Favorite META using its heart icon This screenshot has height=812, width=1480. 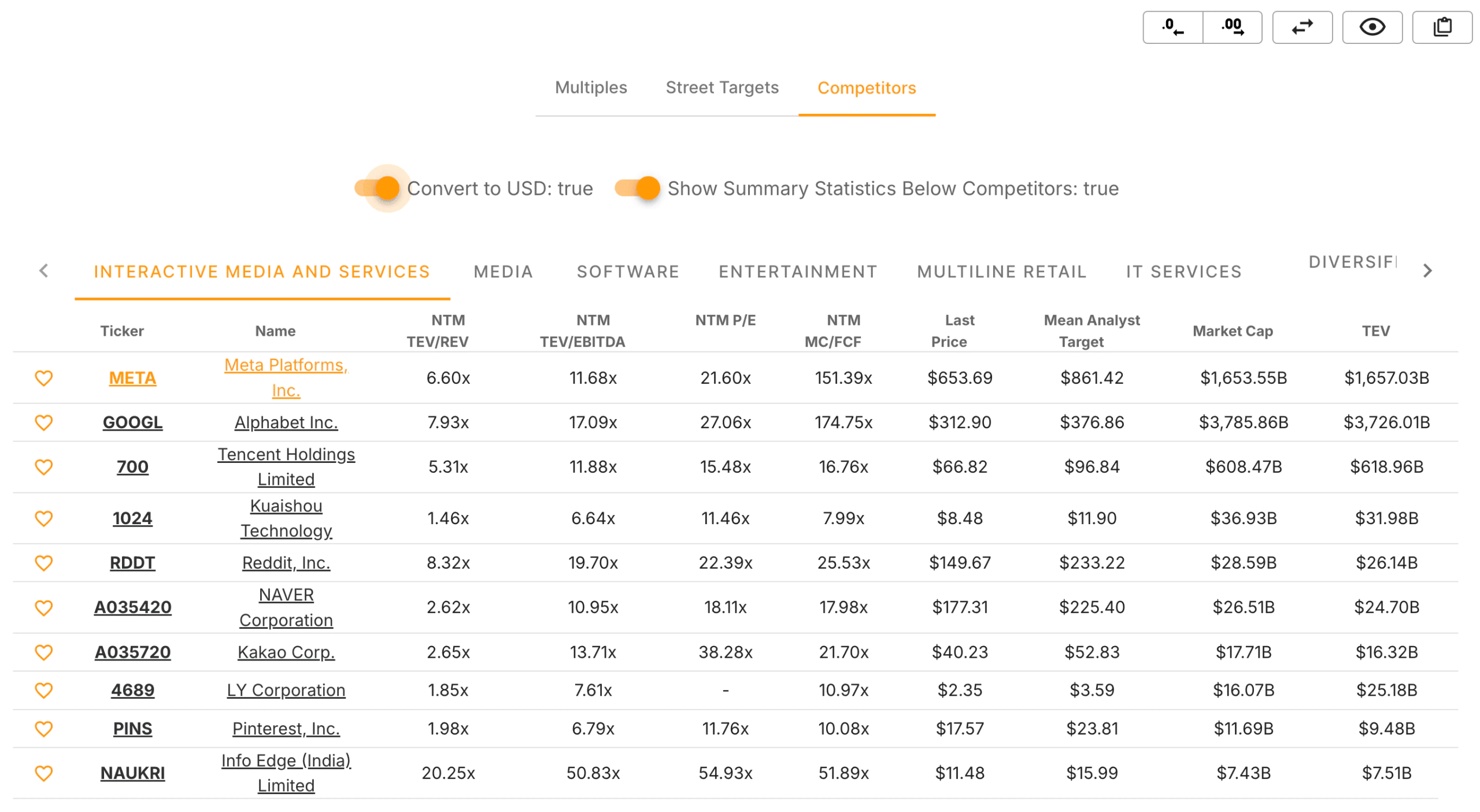(x=44, y=377)
